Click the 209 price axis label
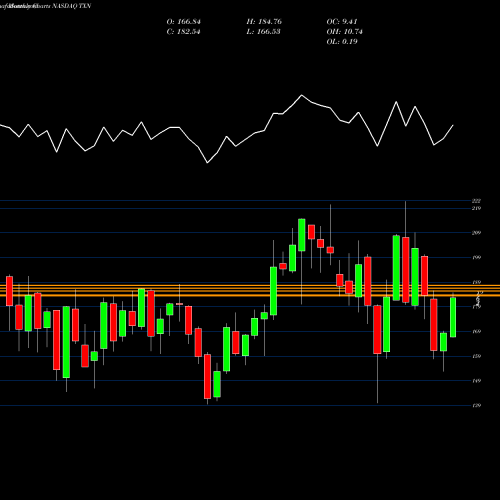The width and height of the screenshot is (500, 500). pyautogui.click(x=476, y=233)
